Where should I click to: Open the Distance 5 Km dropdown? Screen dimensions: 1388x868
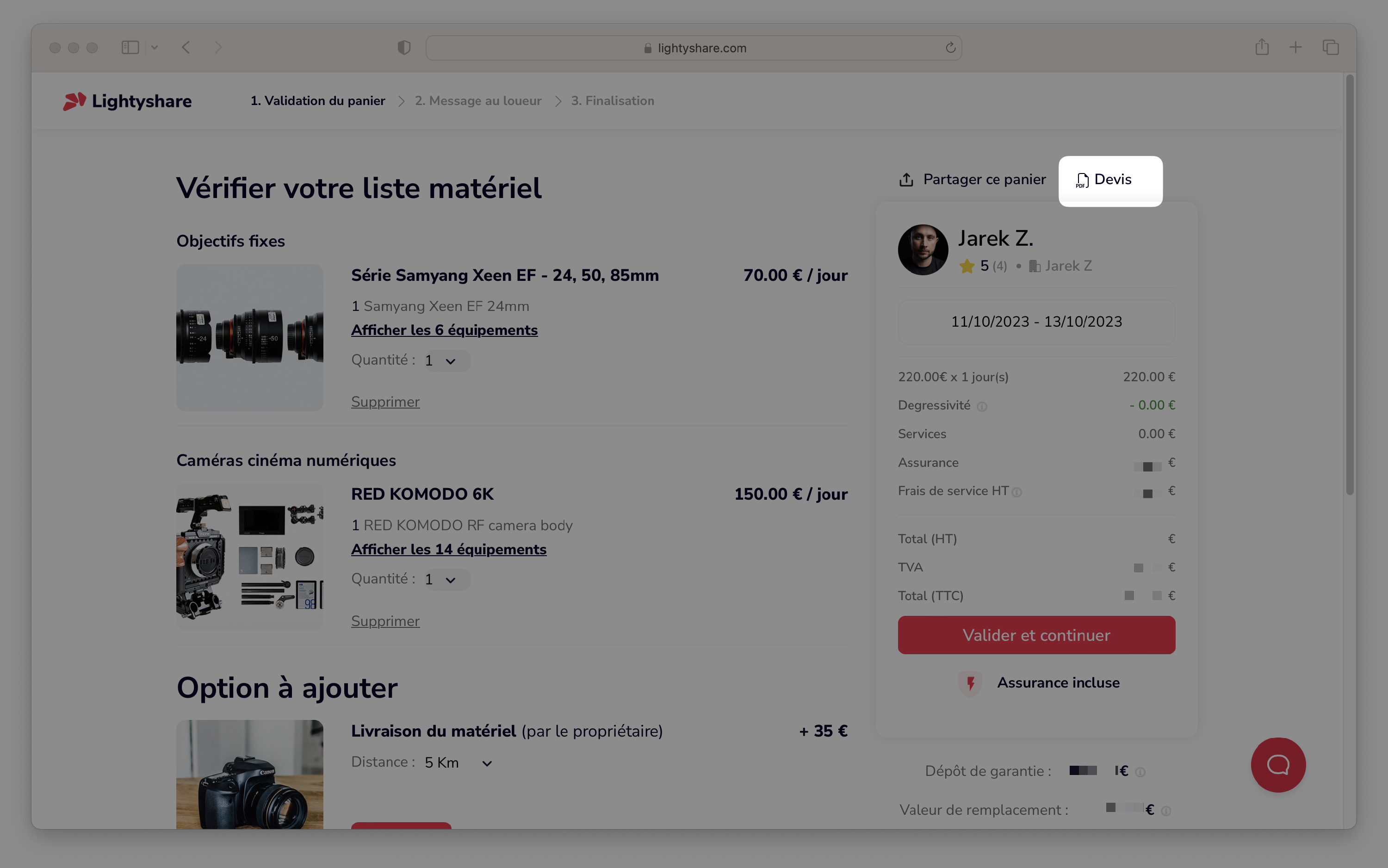(458, 763)
